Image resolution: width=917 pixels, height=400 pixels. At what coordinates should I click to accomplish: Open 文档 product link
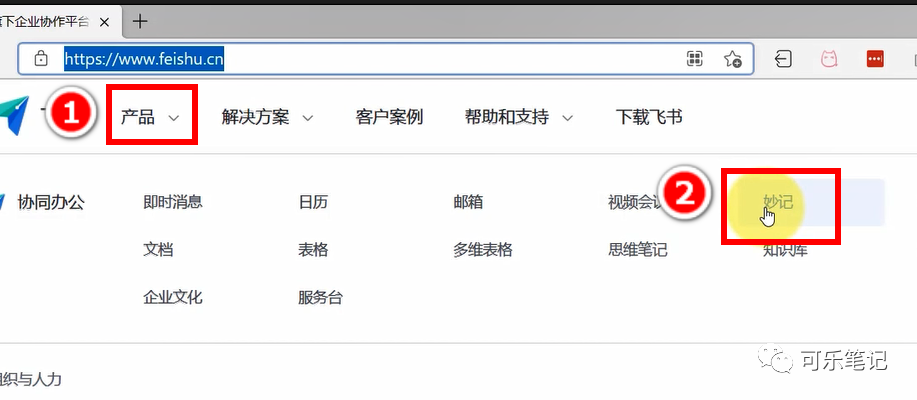tap(158, 250)
